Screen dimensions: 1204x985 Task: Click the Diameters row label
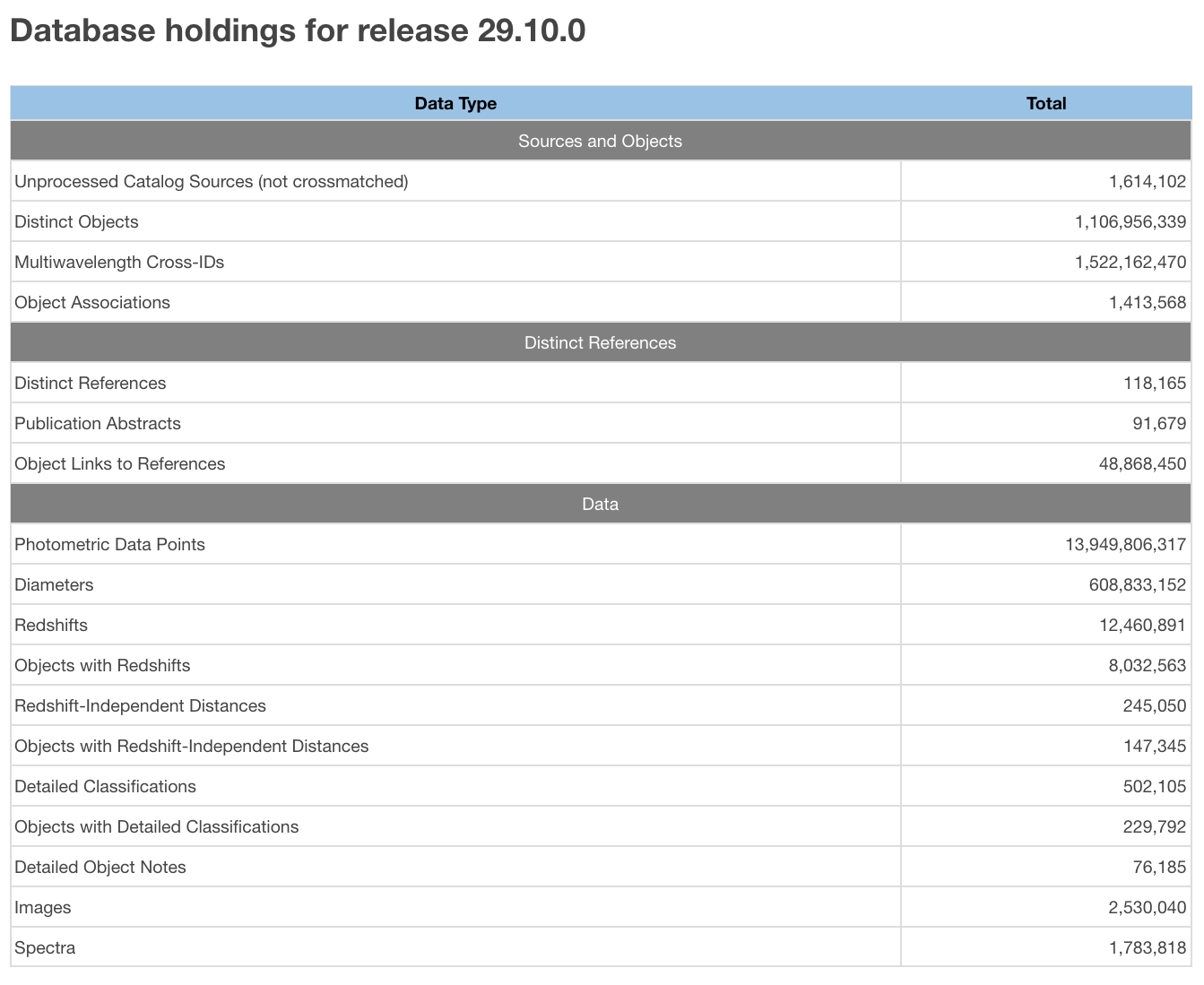tap(54, 584)
